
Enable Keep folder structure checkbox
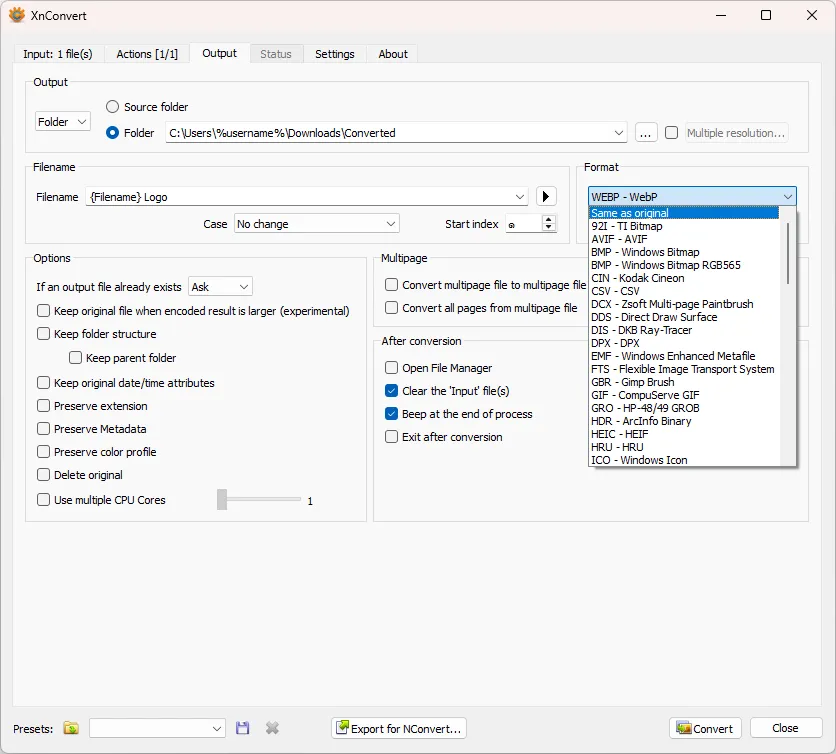pyautogui.click(x=43, y=334)
